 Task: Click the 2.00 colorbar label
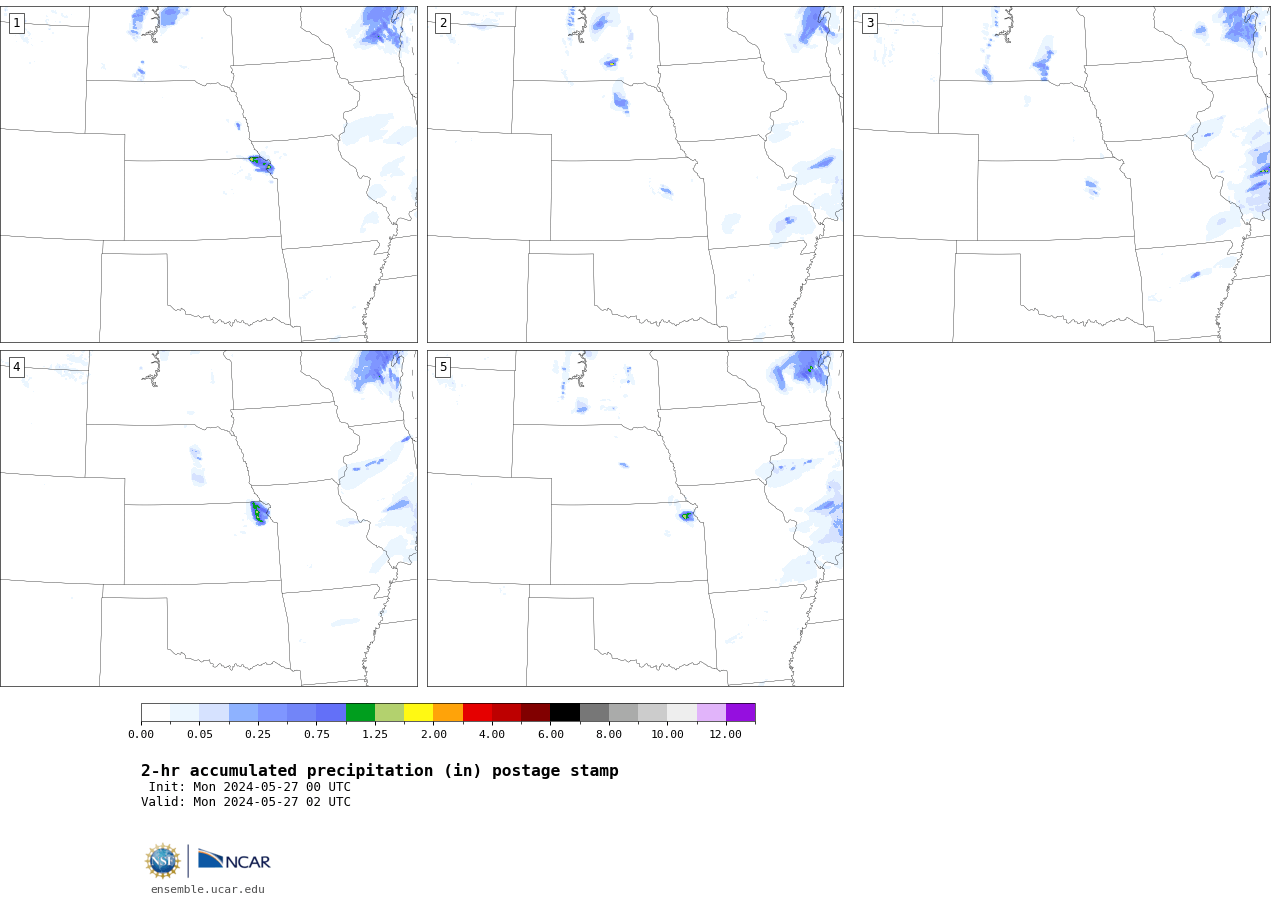point(434,734)
